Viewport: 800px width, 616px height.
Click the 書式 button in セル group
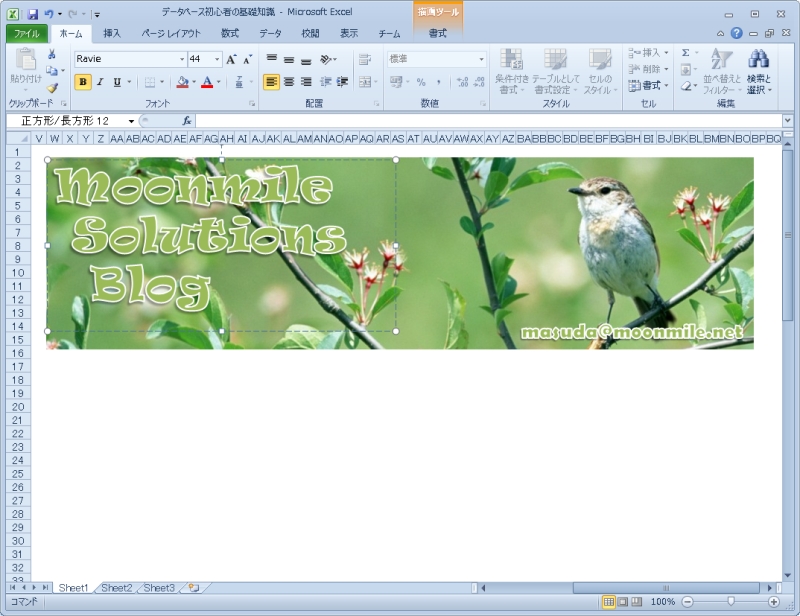pos(650,86)
